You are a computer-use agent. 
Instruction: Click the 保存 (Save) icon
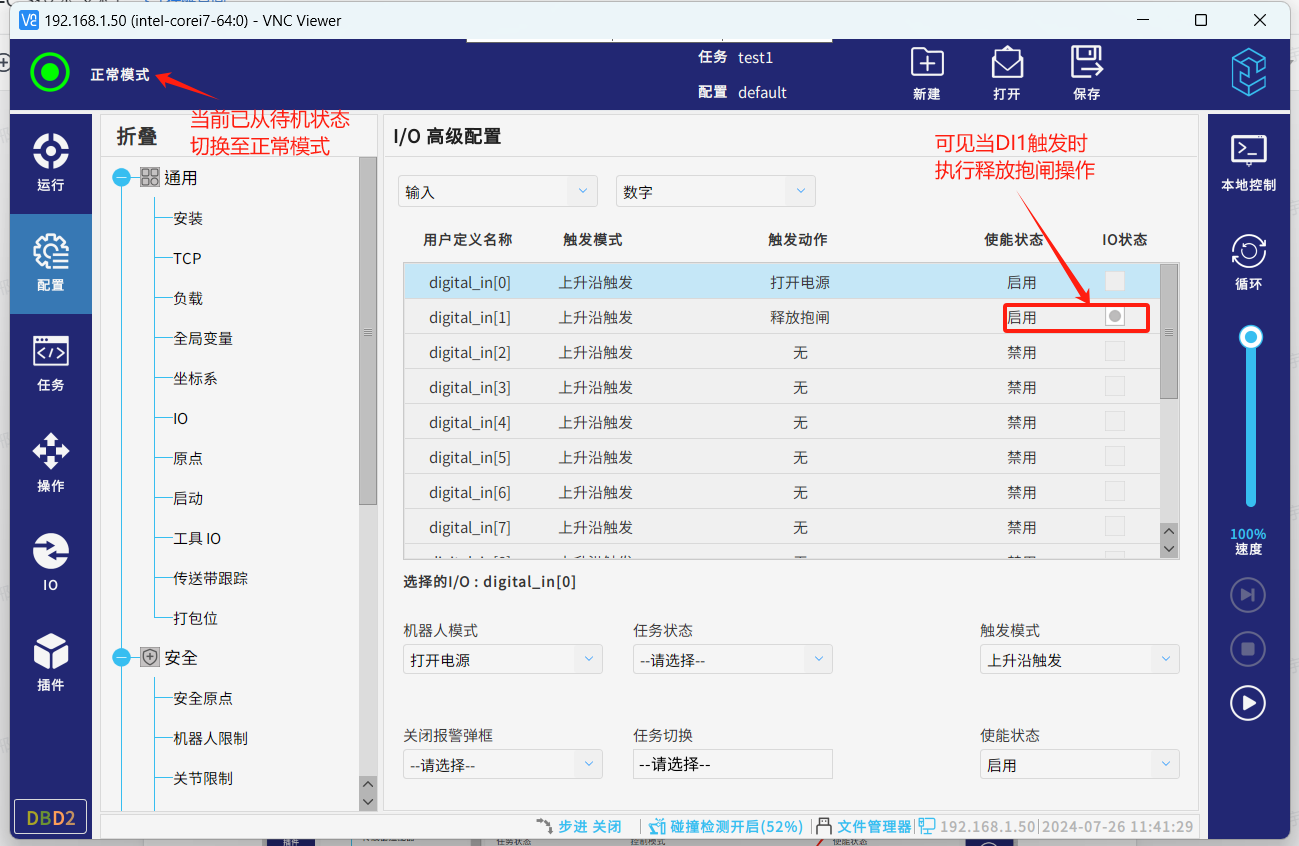pyautogui.click(x=1086, y=73)
